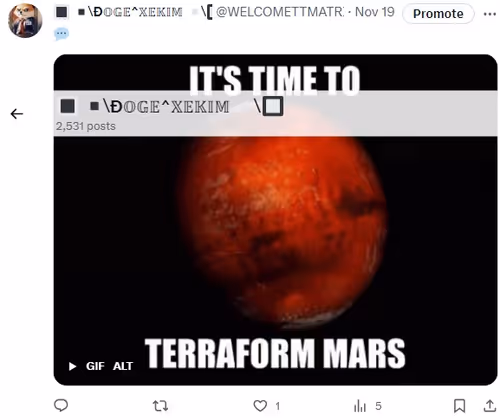Click the Promote button

(x=438, y=14)
